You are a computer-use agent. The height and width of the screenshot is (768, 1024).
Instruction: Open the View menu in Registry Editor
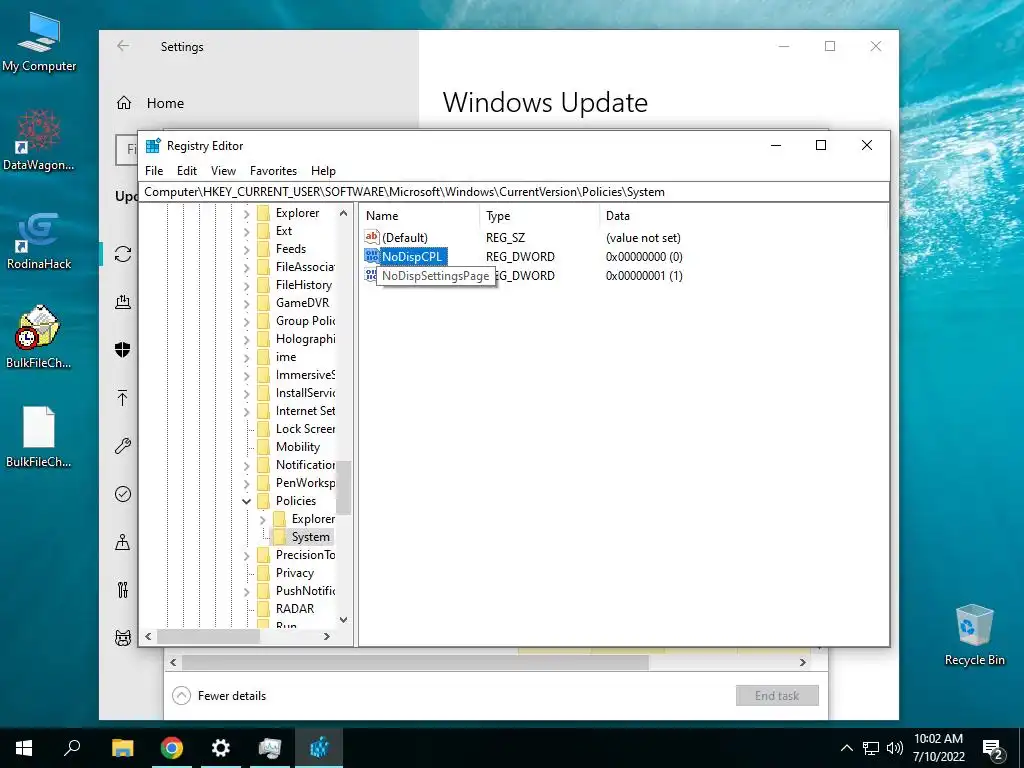[x=223, y=170]
